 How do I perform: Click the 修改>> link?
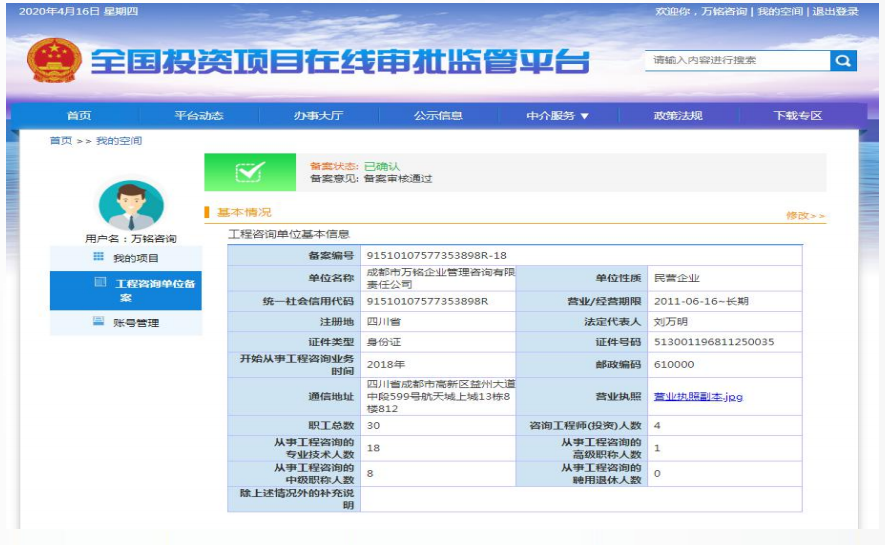pyautogui.click(x=805, y=215)
